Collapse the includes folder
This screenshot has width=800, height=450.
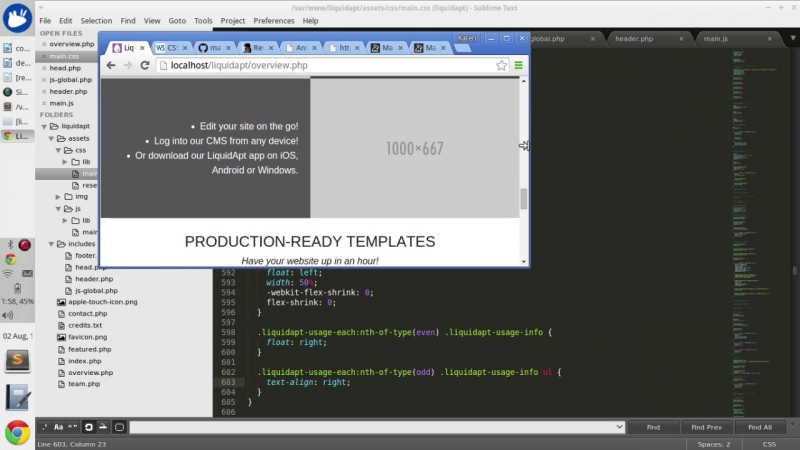pos(51,244)
